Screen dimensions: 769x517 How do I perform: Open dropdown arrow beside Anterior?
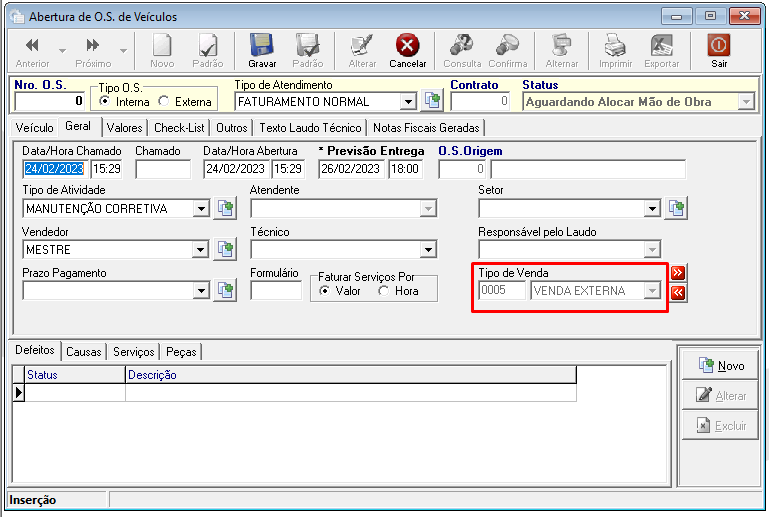pyautogui.click(x=62, y=51)
